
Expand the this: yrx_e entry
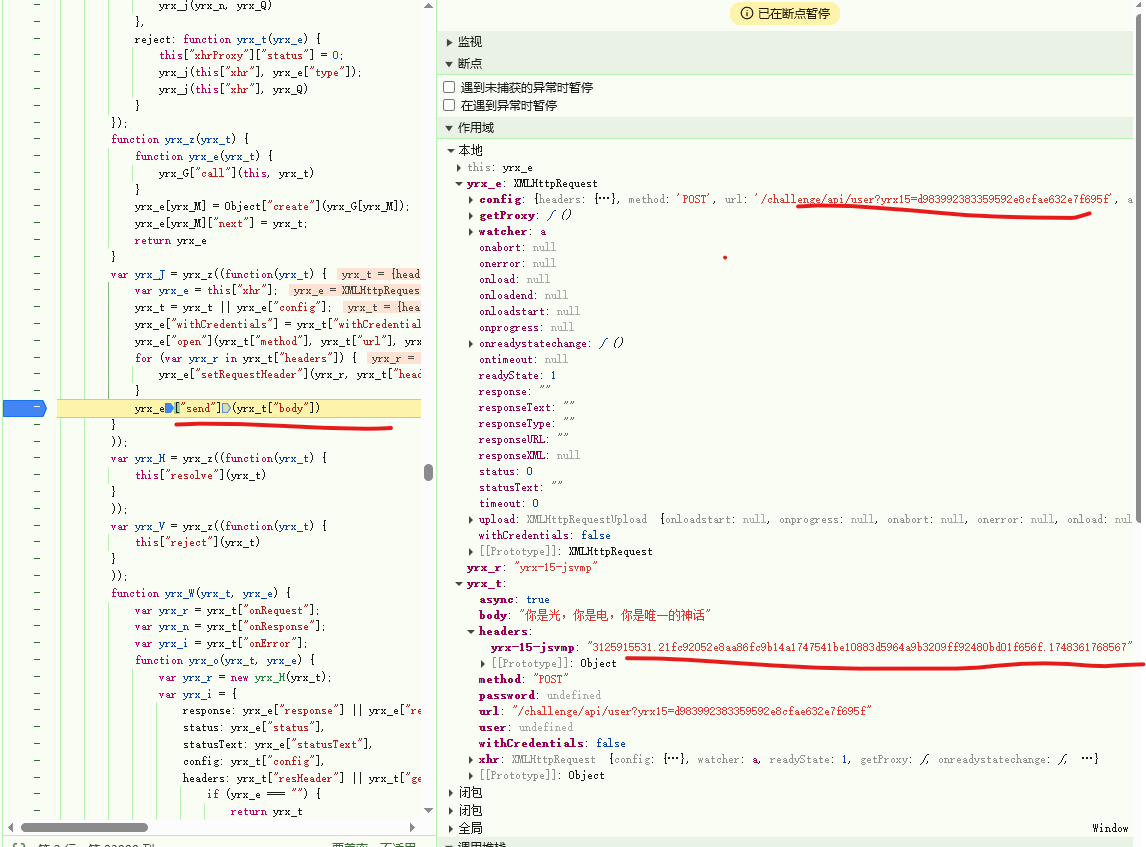click(460, 168)
